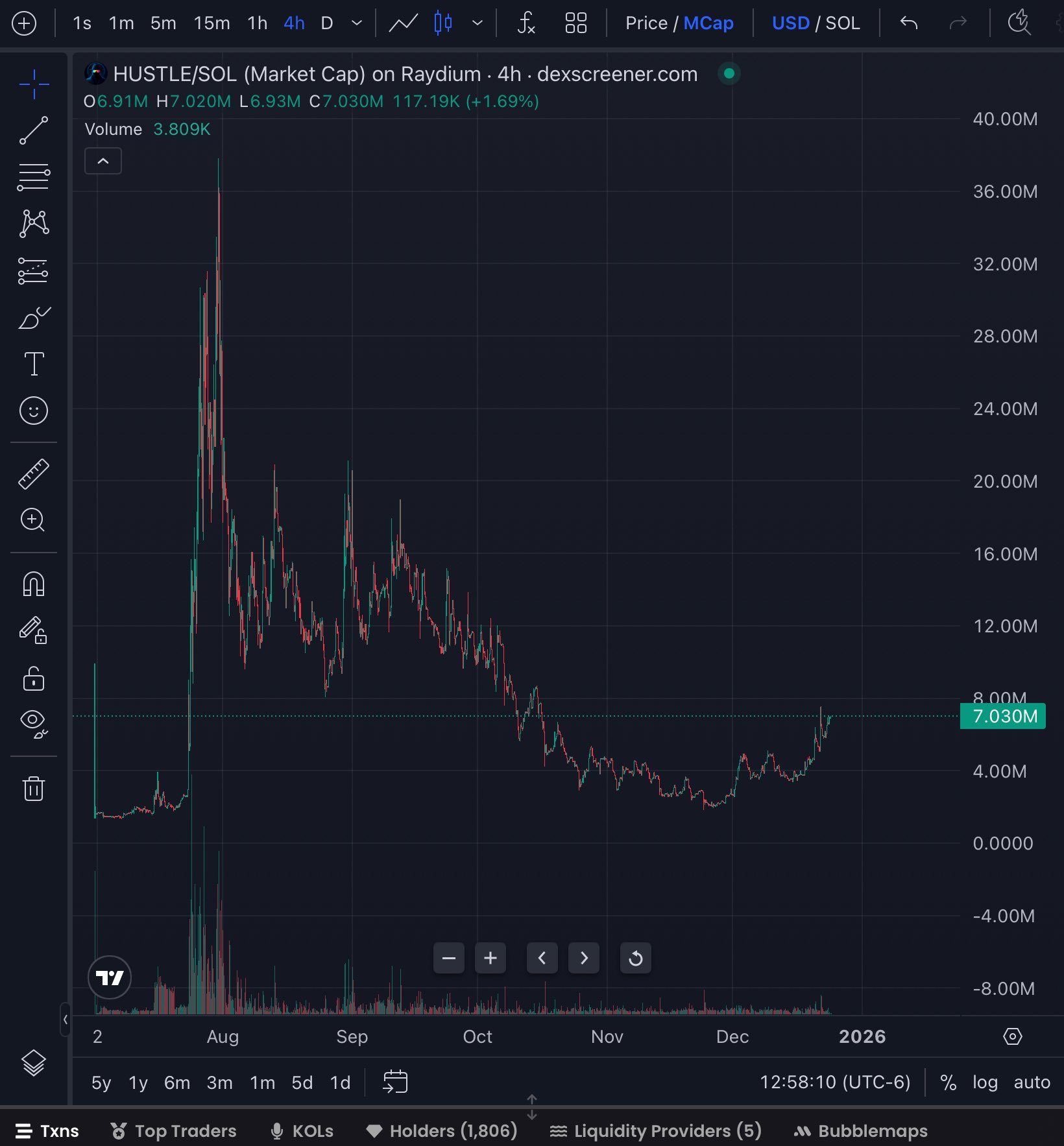Zoom out the chart with minus button
This screenshot has width=1064, height=1146.
tap(449, 958)
